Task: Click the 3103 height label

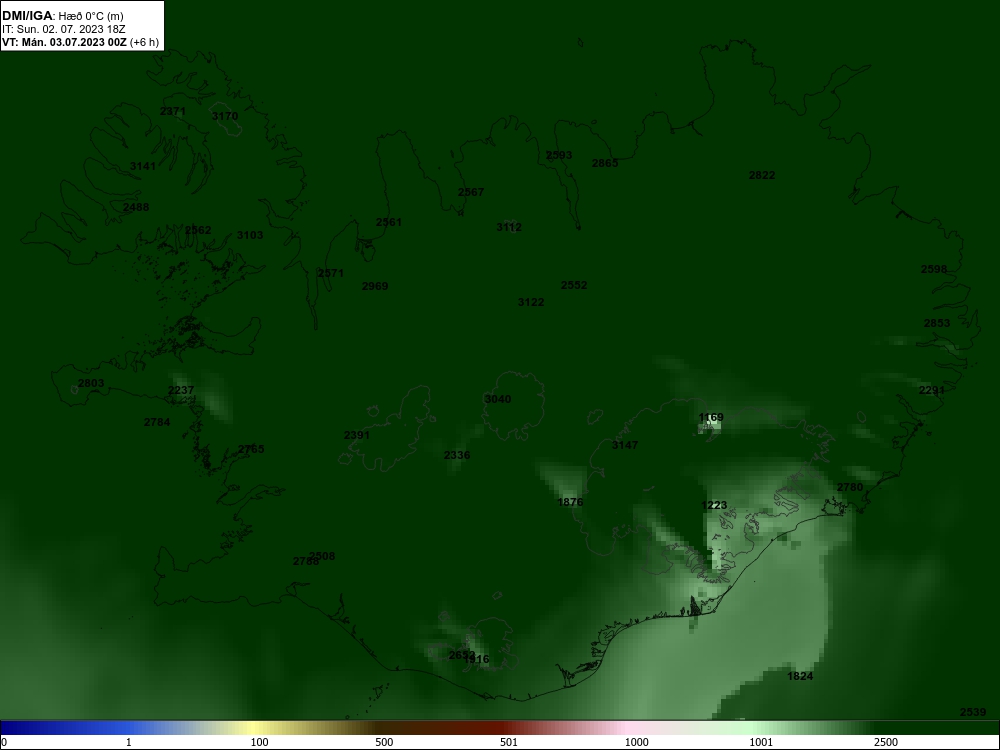Action: pyautogui.click(x=250, y=235)
